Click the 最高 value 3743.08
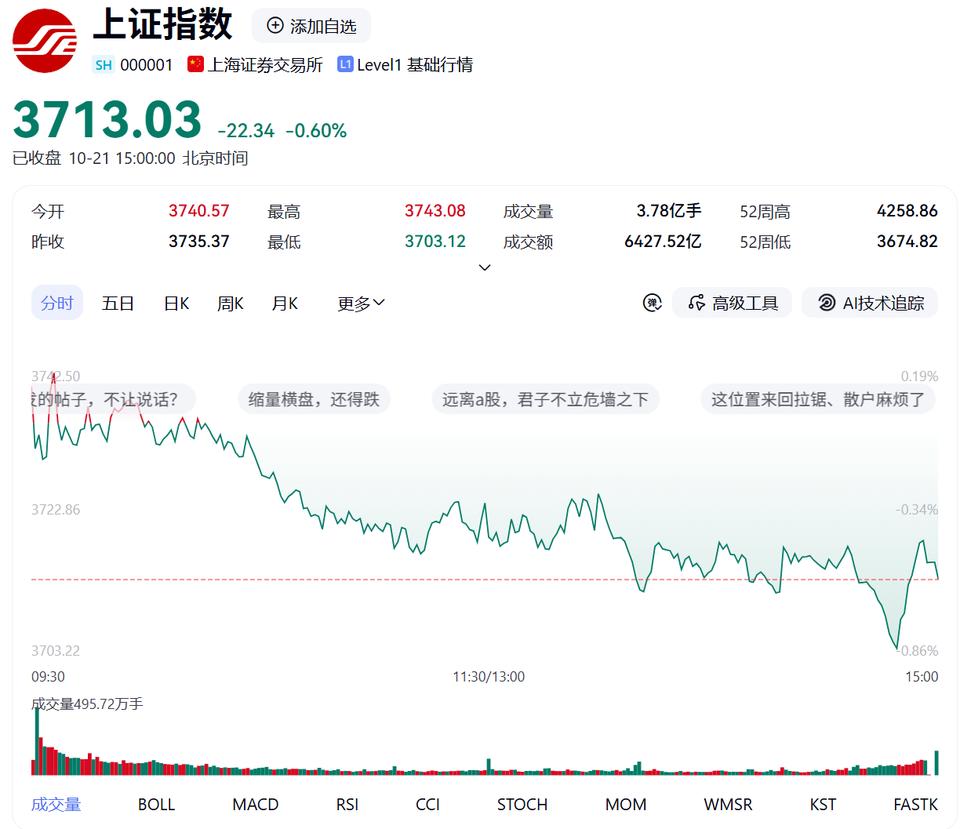 coord(435,211)
